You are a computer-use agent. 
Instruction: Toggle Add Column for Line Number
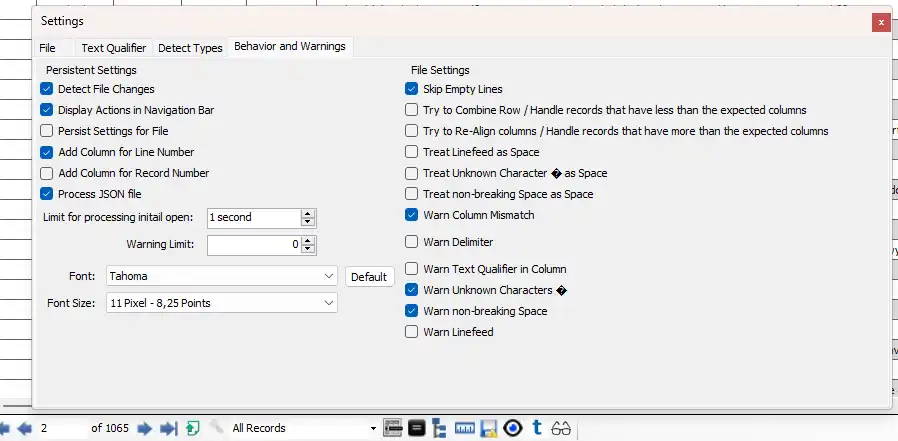click(46, 152)
